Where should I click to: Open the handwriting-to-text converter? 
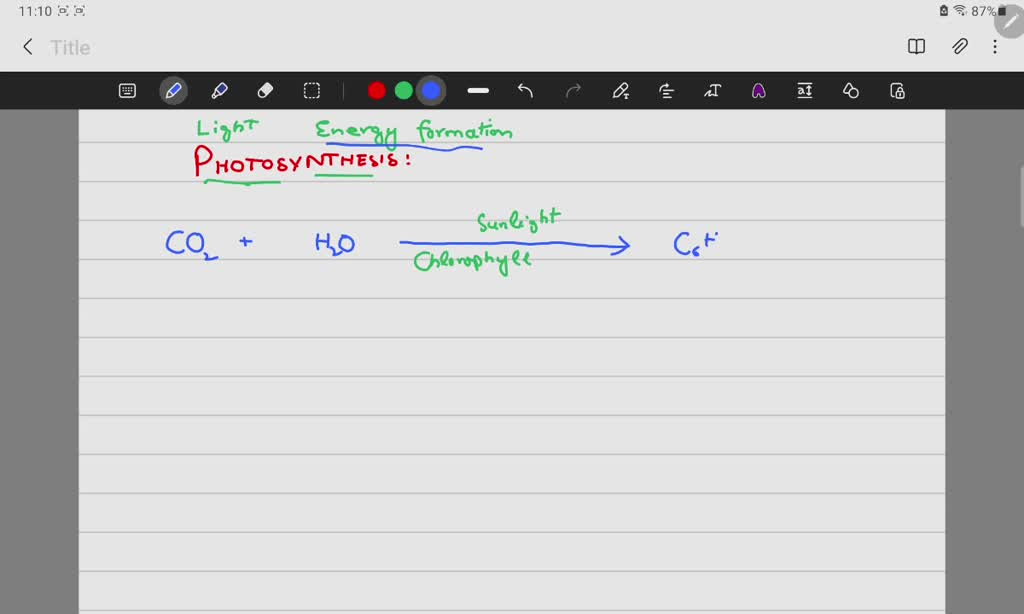pyautogui.click(x=713, y=90)
